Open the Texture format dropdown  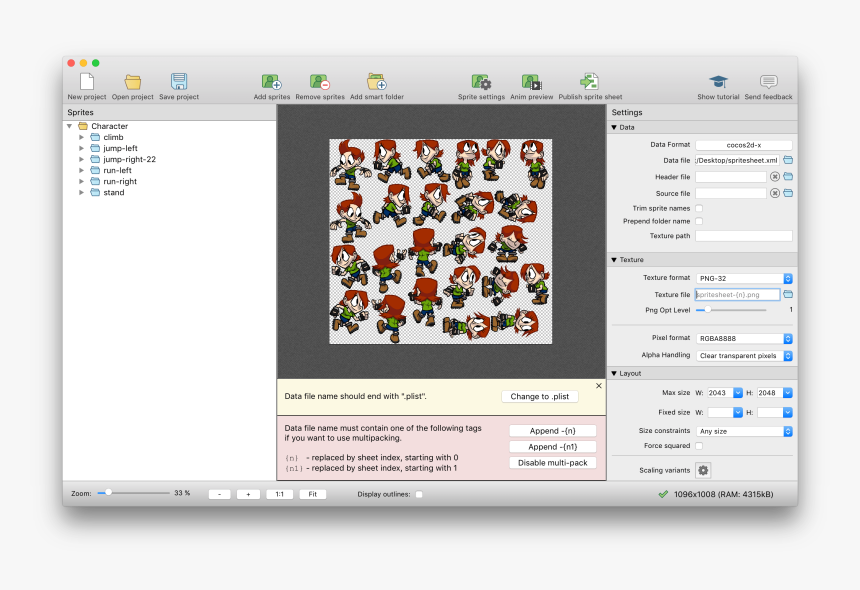(744, 278)
